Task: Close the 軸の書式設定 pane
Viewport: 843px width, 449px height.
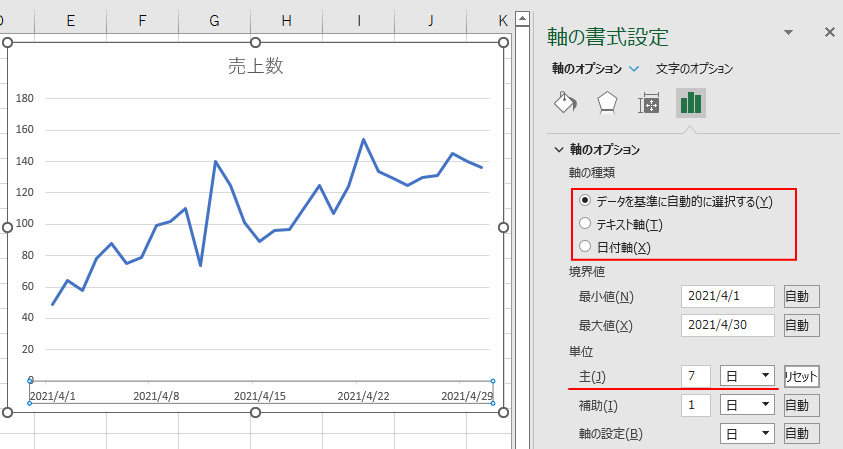Action: tap(830, 33)
